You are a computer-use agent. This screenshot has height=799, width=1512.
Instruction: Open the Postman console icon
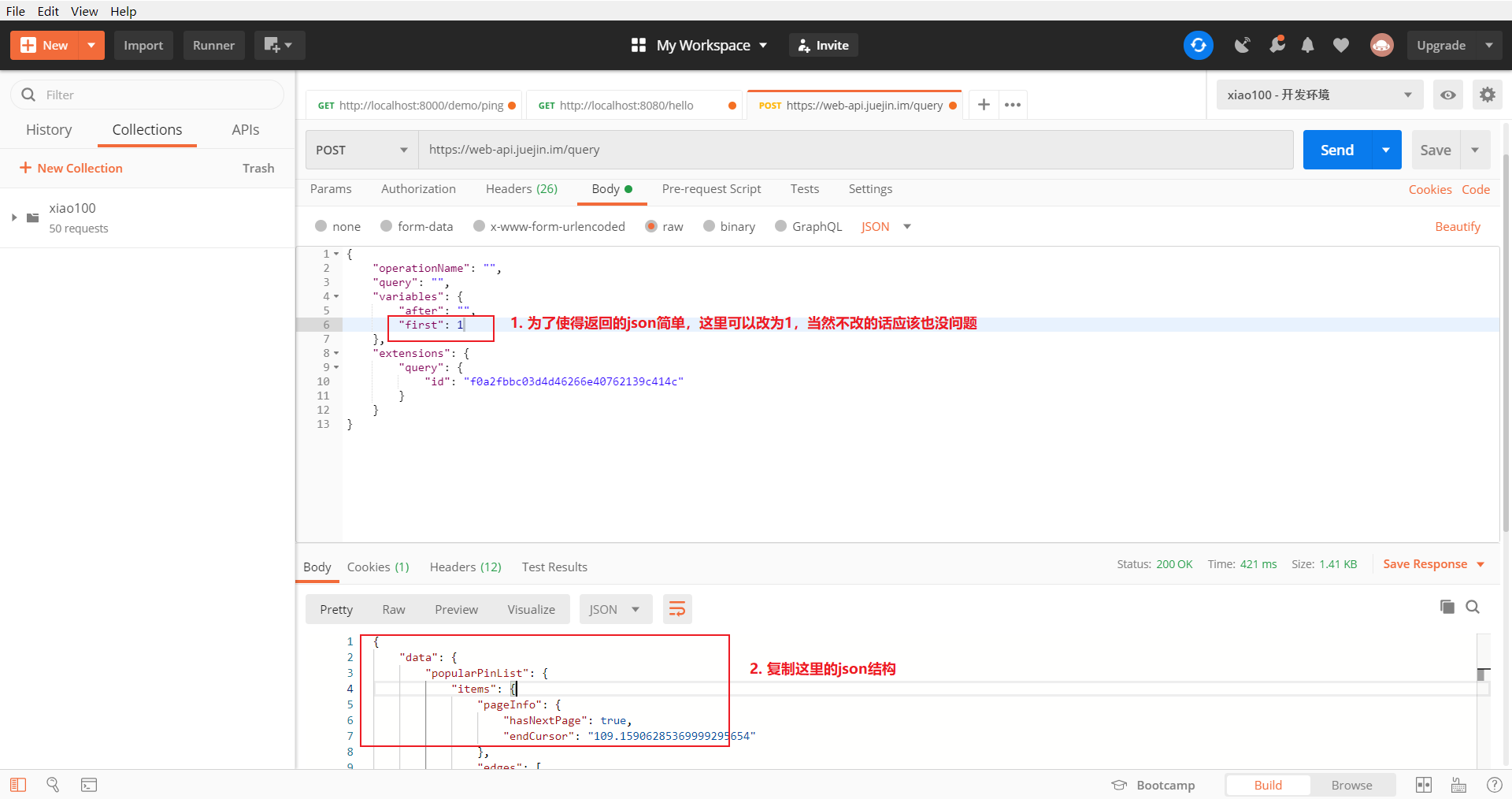pos(89,785)
